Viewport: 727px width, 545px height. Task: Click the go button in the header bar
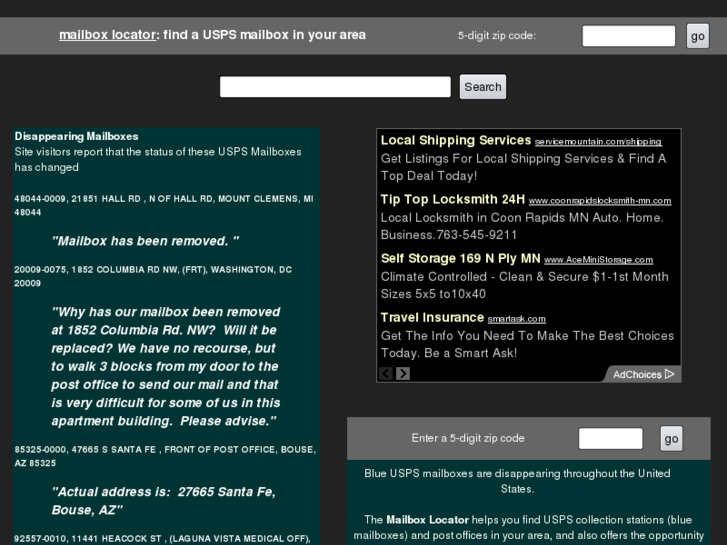pyautogui.click(x=697, y=36)
